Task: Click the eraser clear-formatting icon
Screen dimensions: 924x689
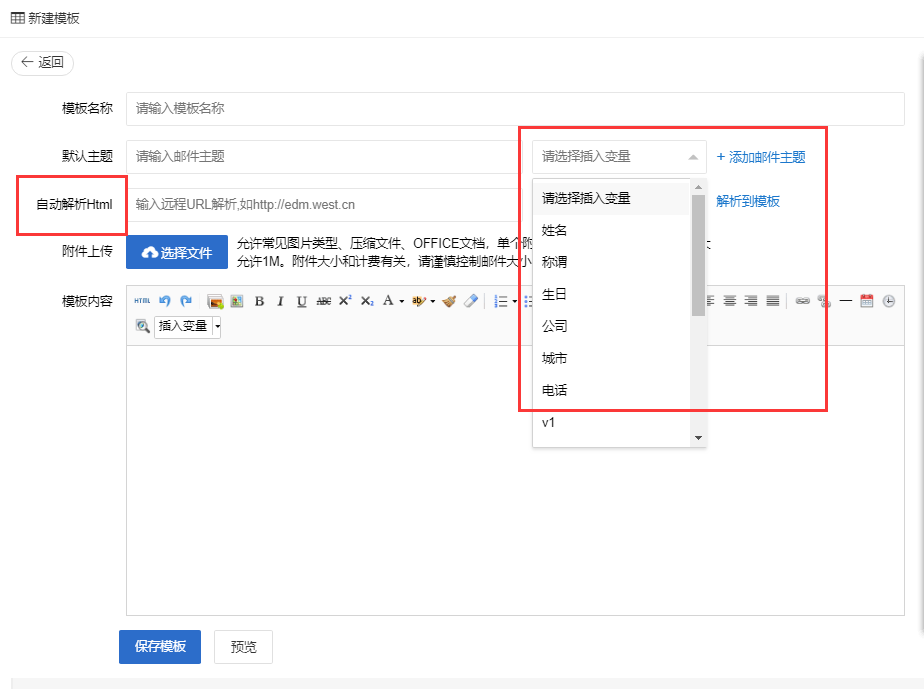Action: (471, 301)
